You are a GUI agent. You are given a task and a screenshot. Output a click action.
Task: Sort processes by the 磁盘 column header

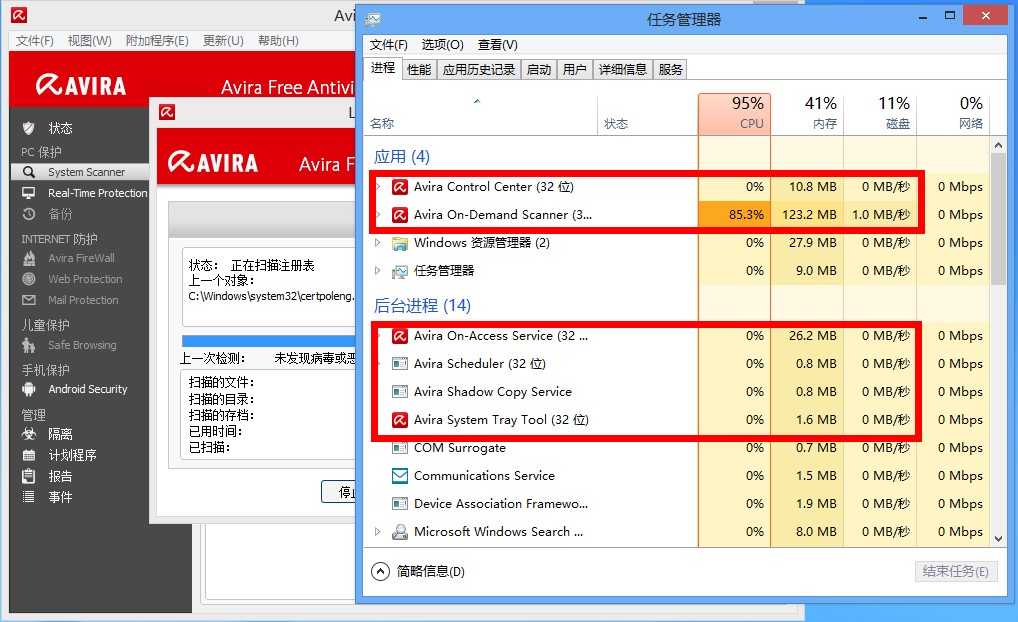point(880,114)
